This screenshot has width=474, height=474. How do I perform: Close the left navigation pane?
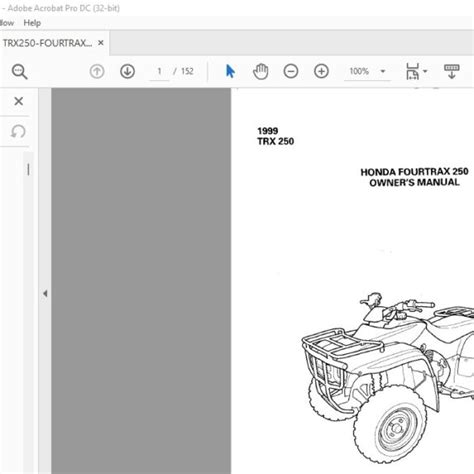[19, 101]
